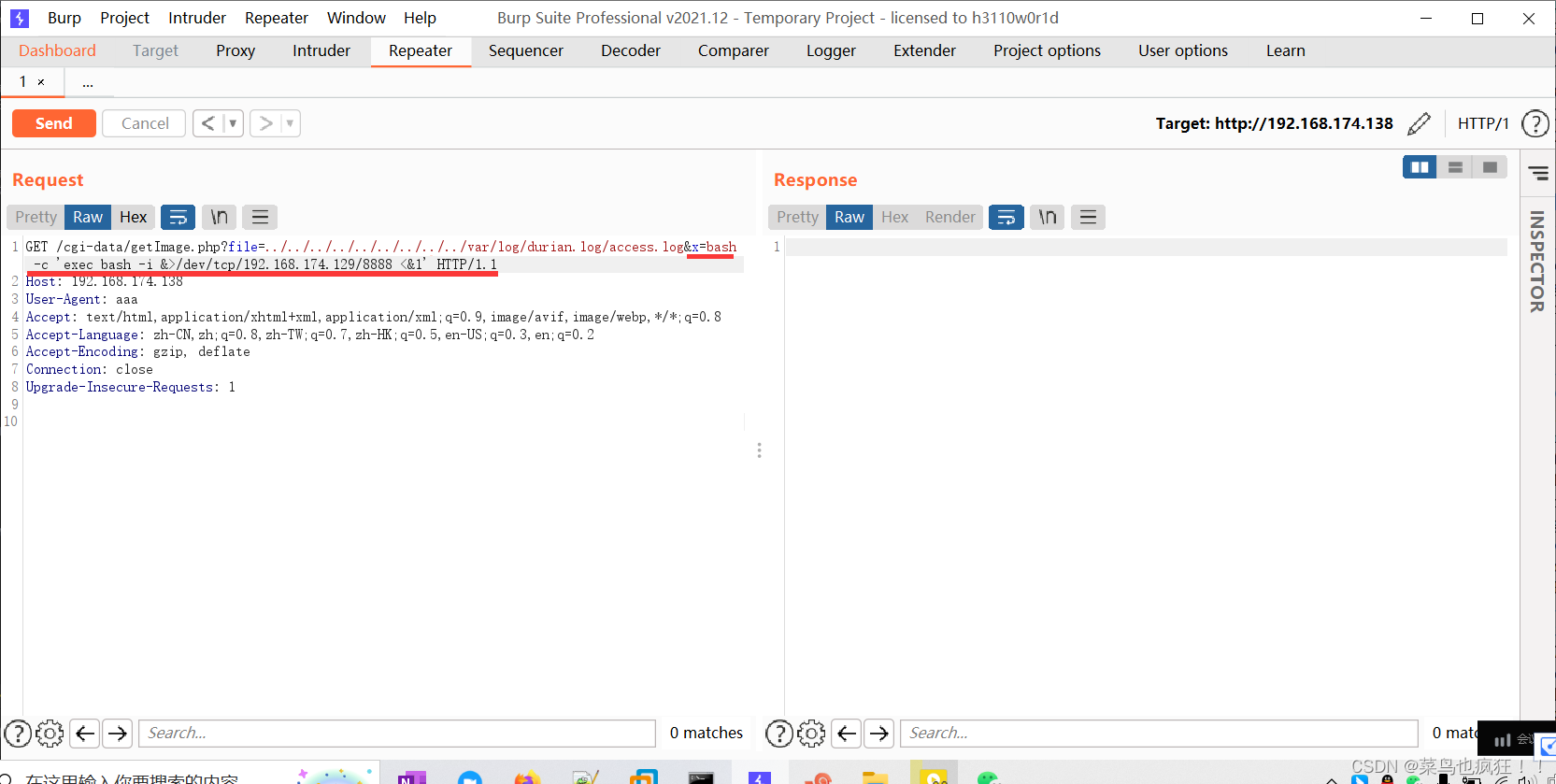Click the User-Agent: aaa header line
The height and width of the screenshot is (784, 1556).
click(x=82, y=299)
